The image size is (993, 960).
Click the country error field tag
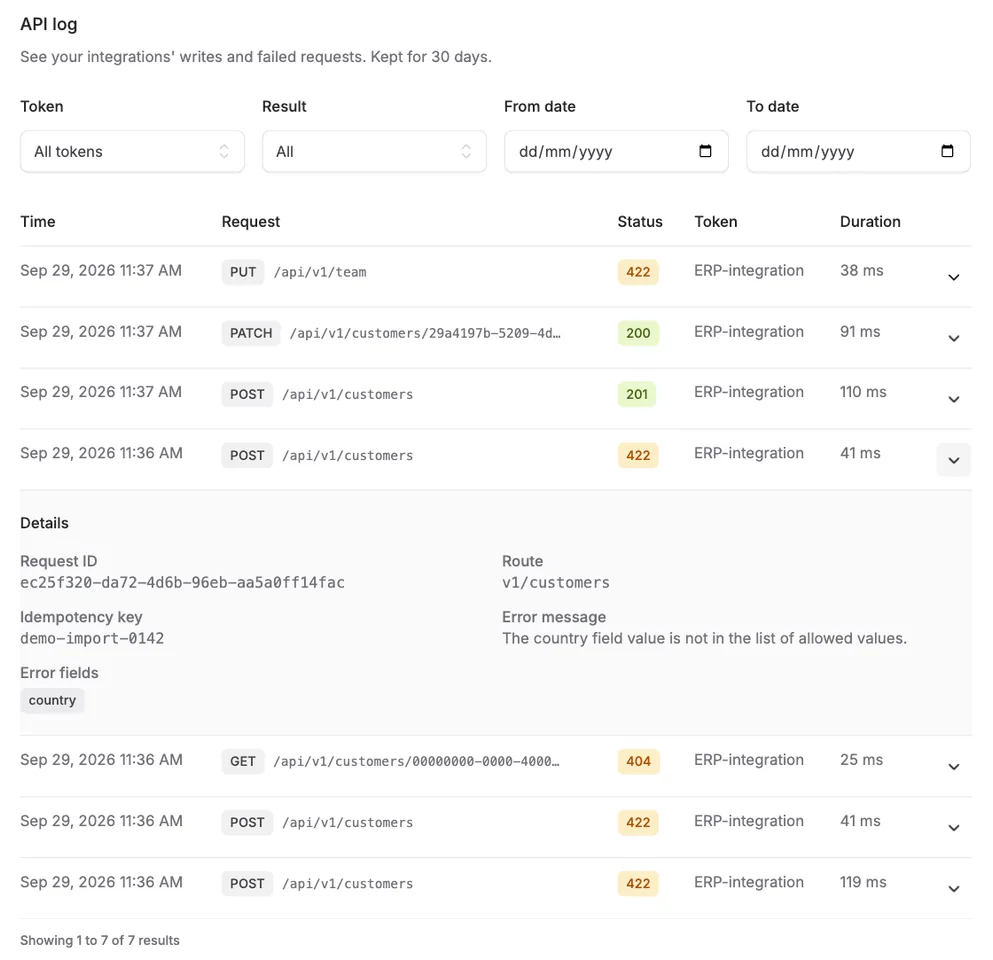pyautogui.click(x=52, y=700)
